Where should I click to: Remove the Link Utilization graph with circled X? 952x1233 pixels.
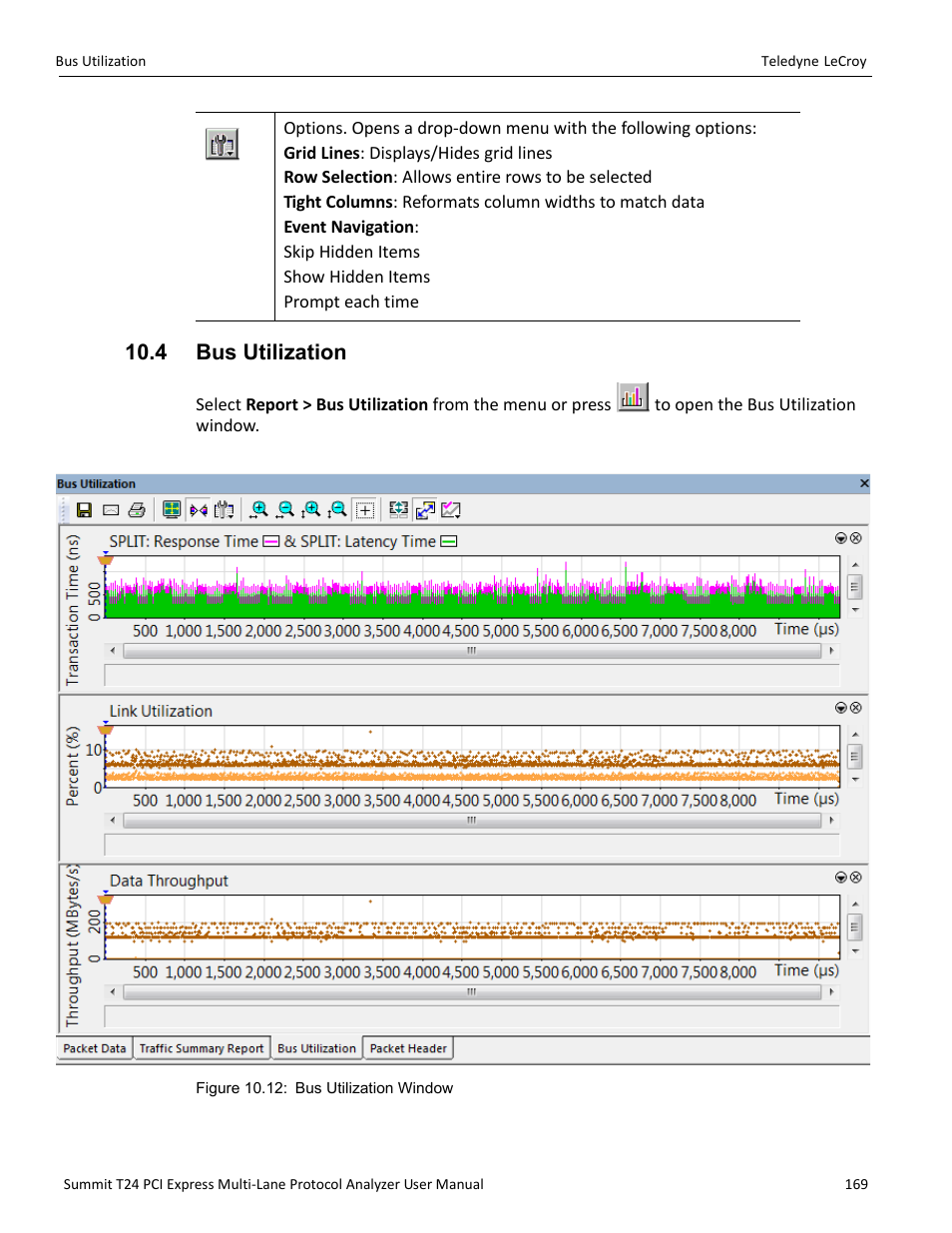pos(855,708)
